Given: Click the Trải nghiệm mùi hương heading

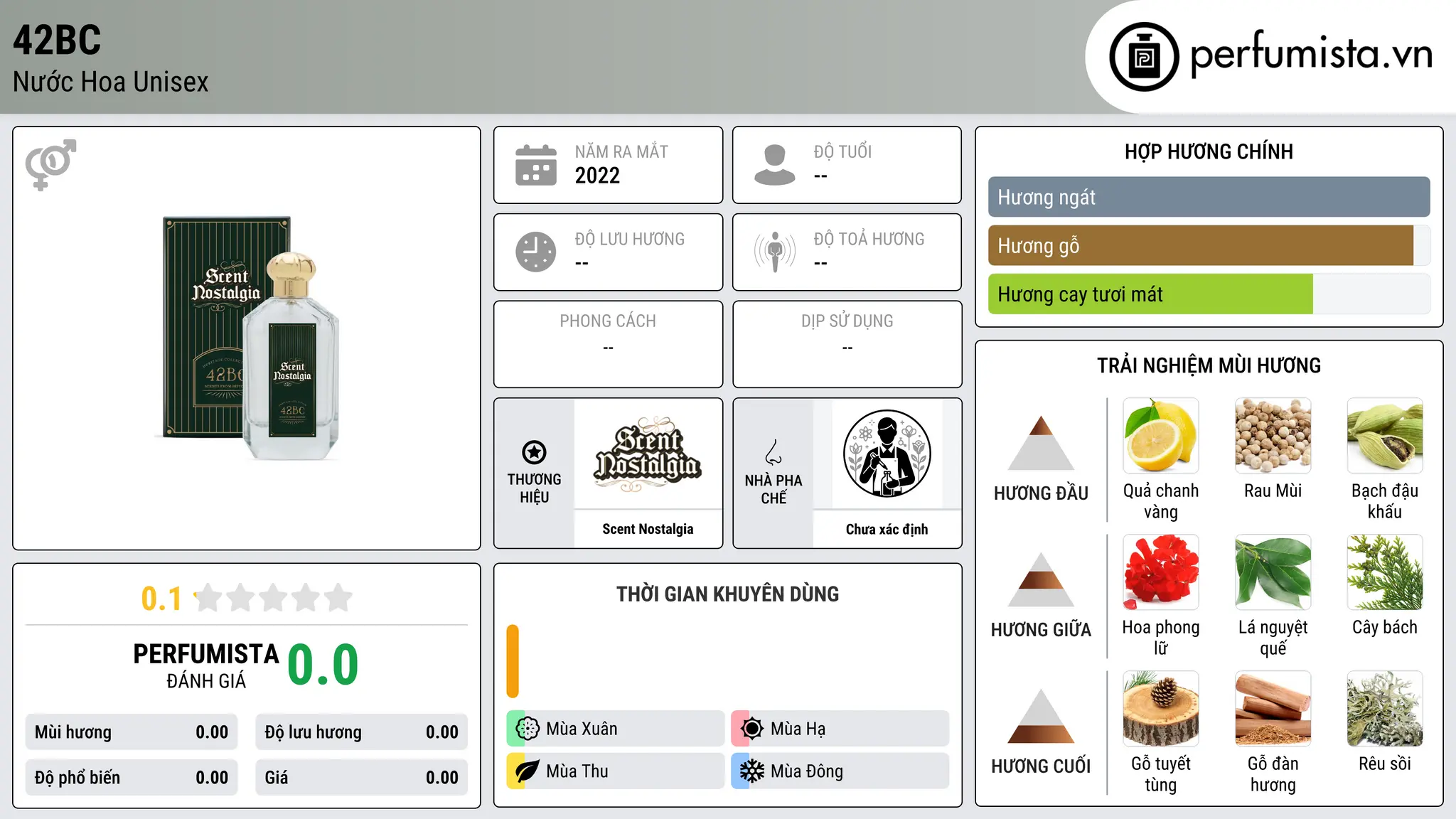Looking at the screenshot, I should tap(1209, 365).
